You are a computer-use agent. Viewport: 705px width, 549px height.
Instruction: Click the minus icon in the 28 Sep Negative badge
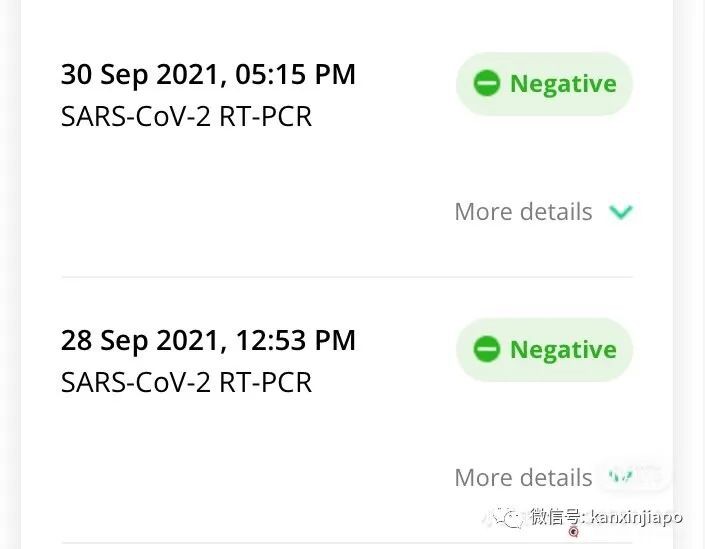coord(486,349)
